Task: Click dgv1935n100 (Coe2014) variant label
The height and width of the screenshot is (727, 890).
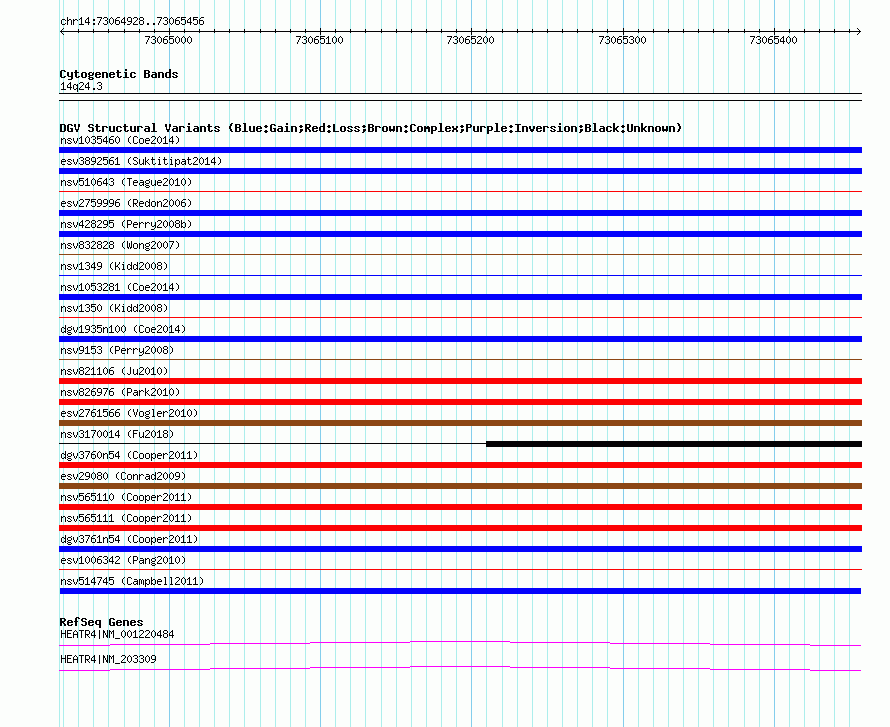Action: [123, 329]
